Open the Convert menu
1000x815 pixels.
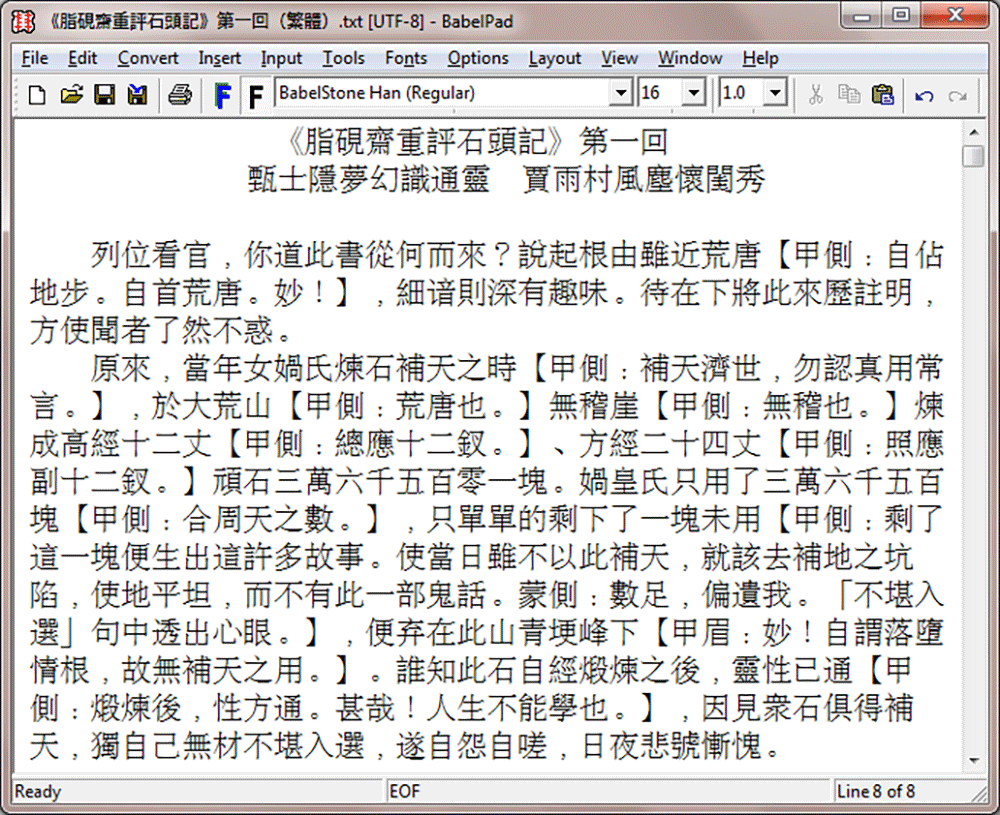[148, 58]
